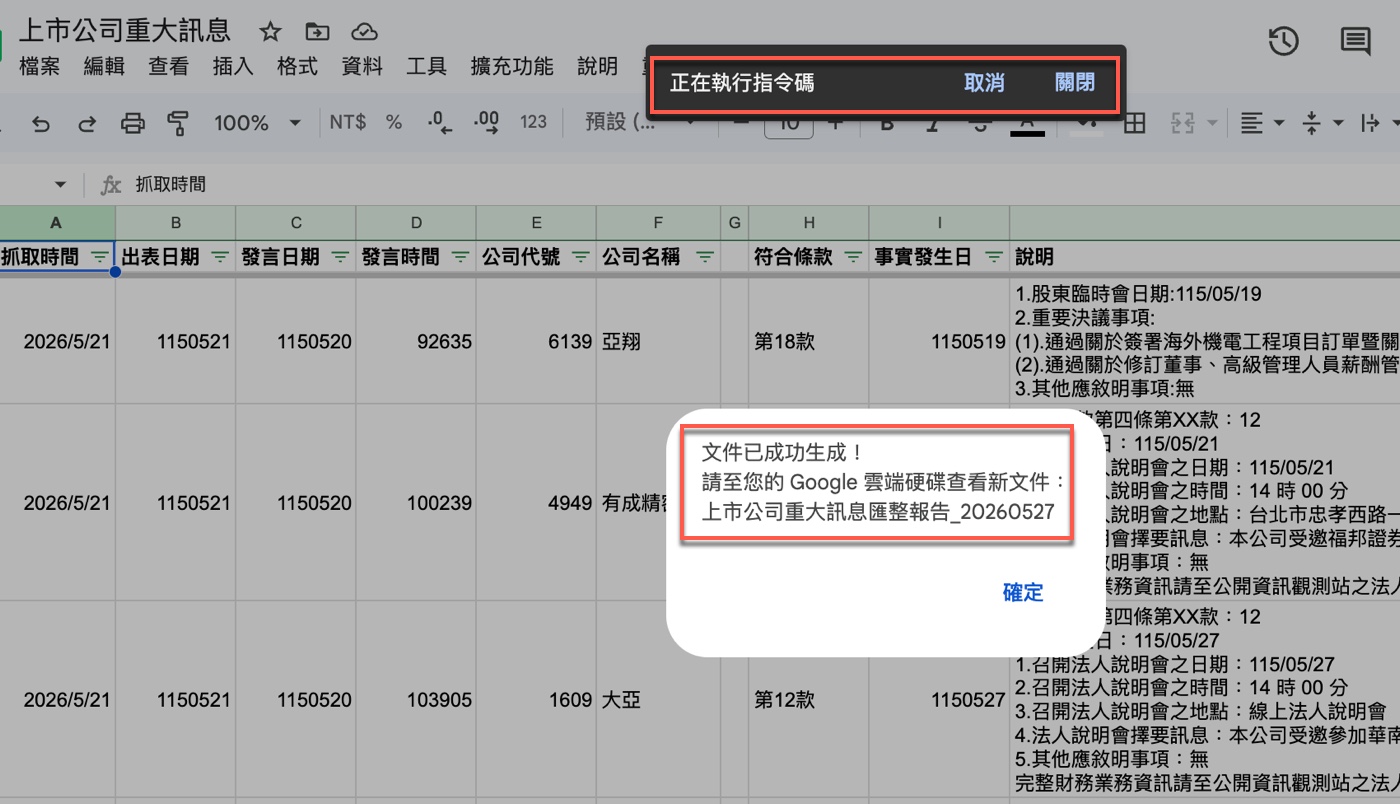
Task: Select the 說明 header cell
Action: 1205,258
